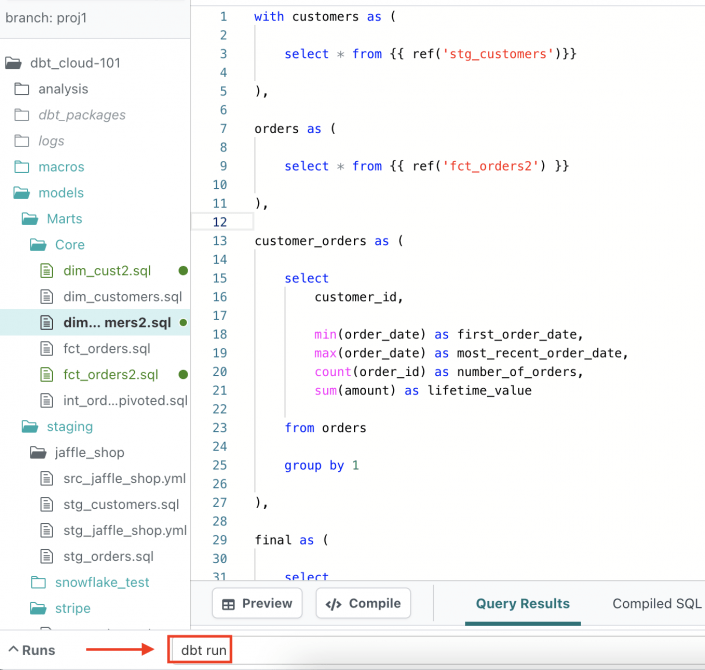Click the analysis folder icon
Image resolution: width=705 pixels, height=670 pixels.
pyautogui.click(x=22, y=89)
